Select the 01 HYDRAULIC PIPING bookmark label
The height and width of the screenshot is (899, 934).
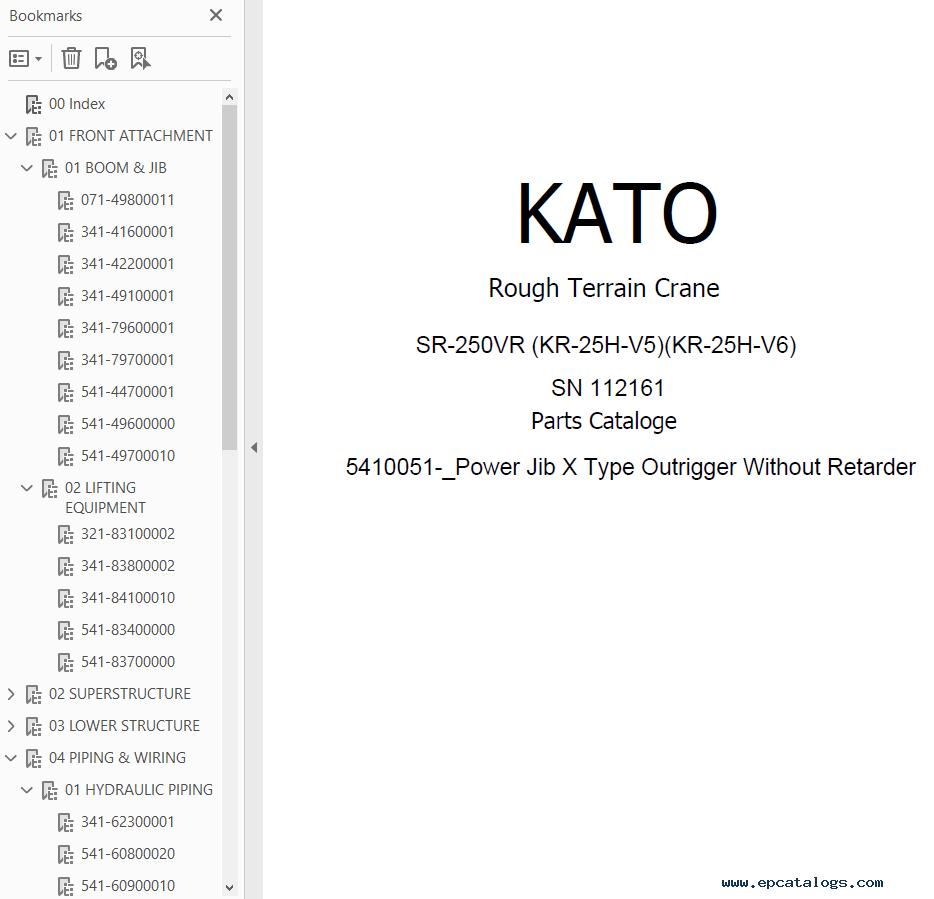(139, 790)
